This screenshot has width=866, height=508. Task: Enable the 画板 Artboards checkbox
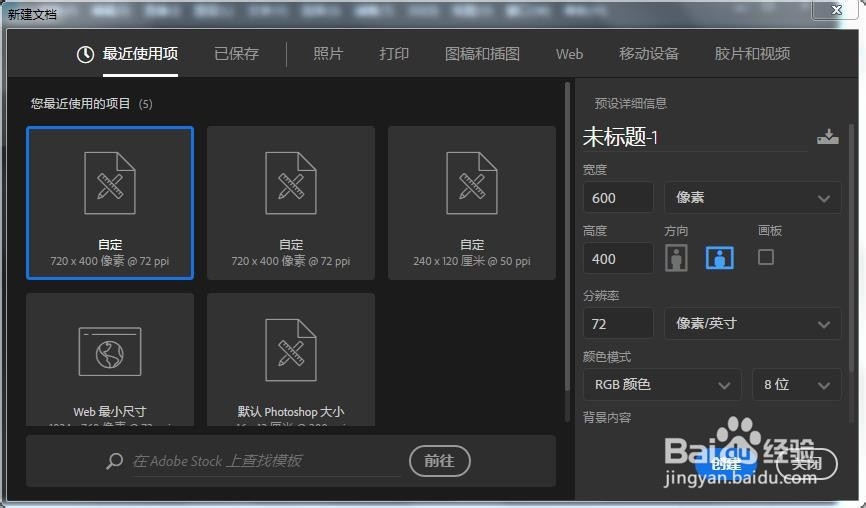(765, 257)
